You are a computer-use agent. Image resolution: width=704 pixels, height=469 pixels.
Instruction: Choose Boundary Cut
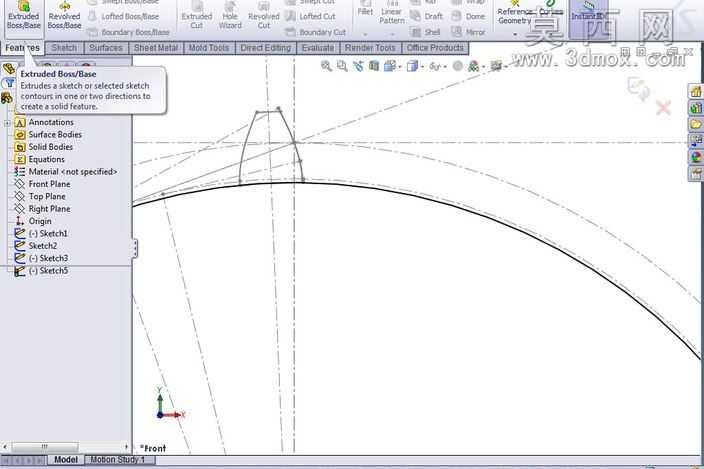(316, 32)
